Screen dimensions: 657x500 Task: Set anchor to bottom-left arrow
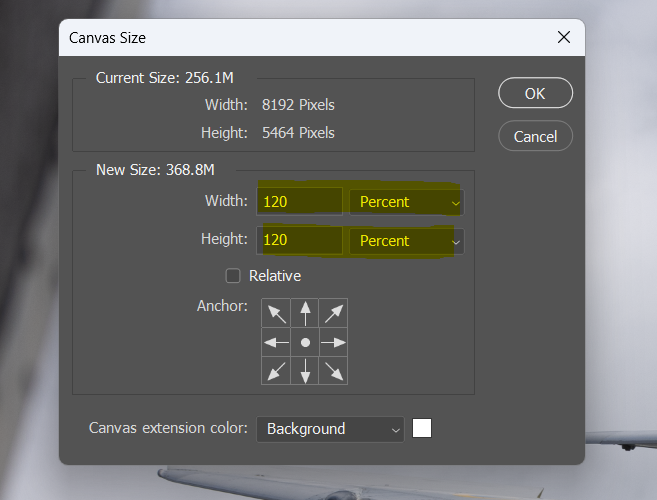276,371
